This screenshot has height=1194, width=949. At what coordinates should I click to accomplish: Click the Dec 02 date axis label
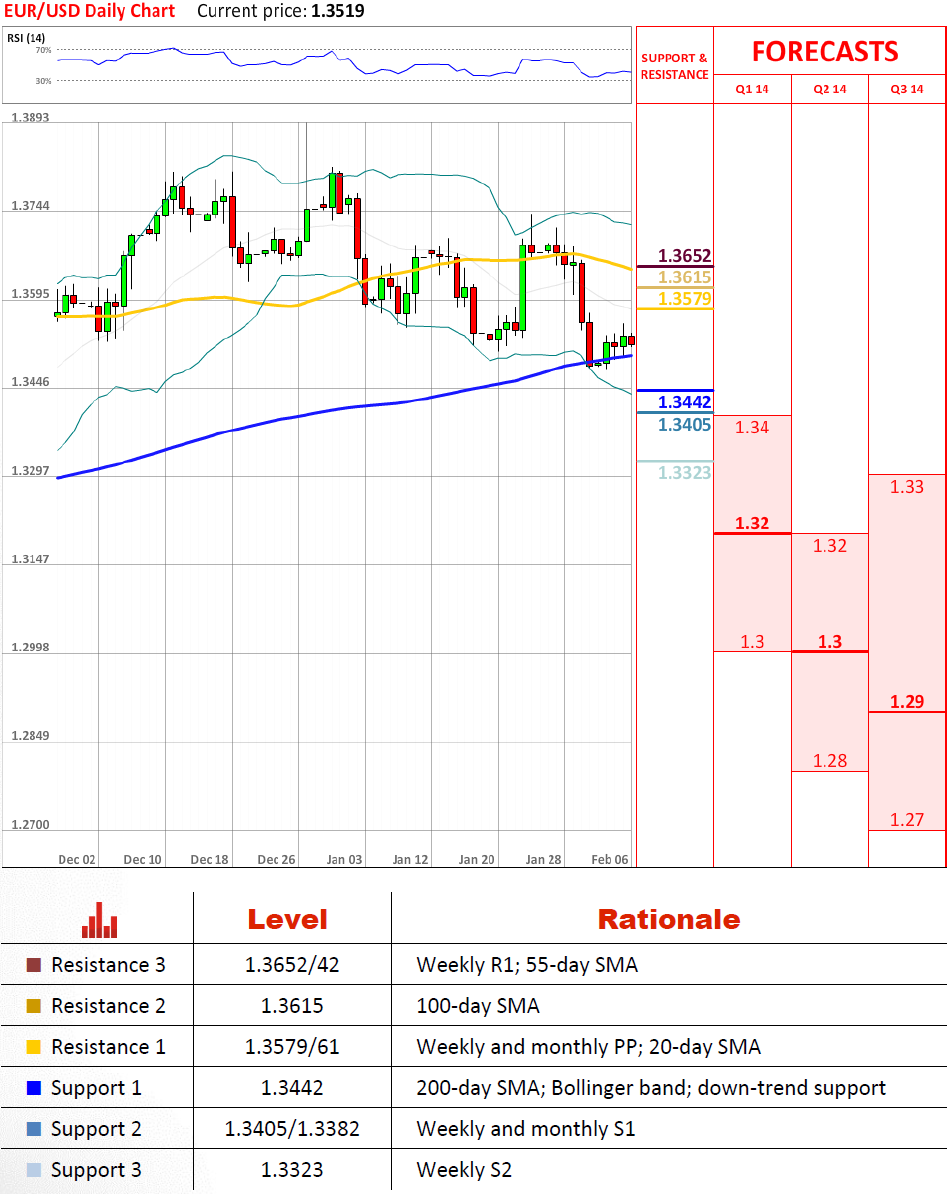tap(77, 859)
